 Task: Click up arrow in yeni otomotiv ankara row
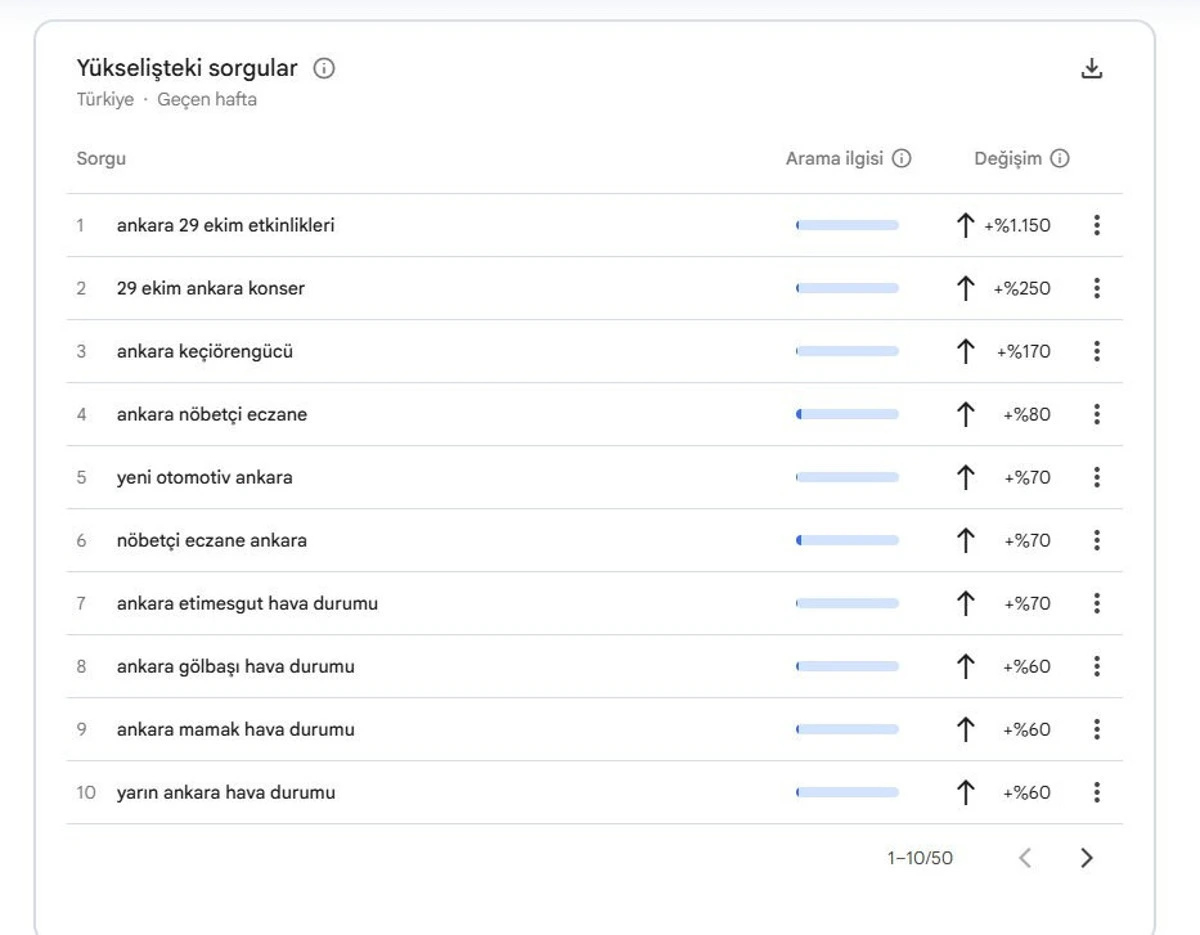pyautogui.click(x=965, y=477)
